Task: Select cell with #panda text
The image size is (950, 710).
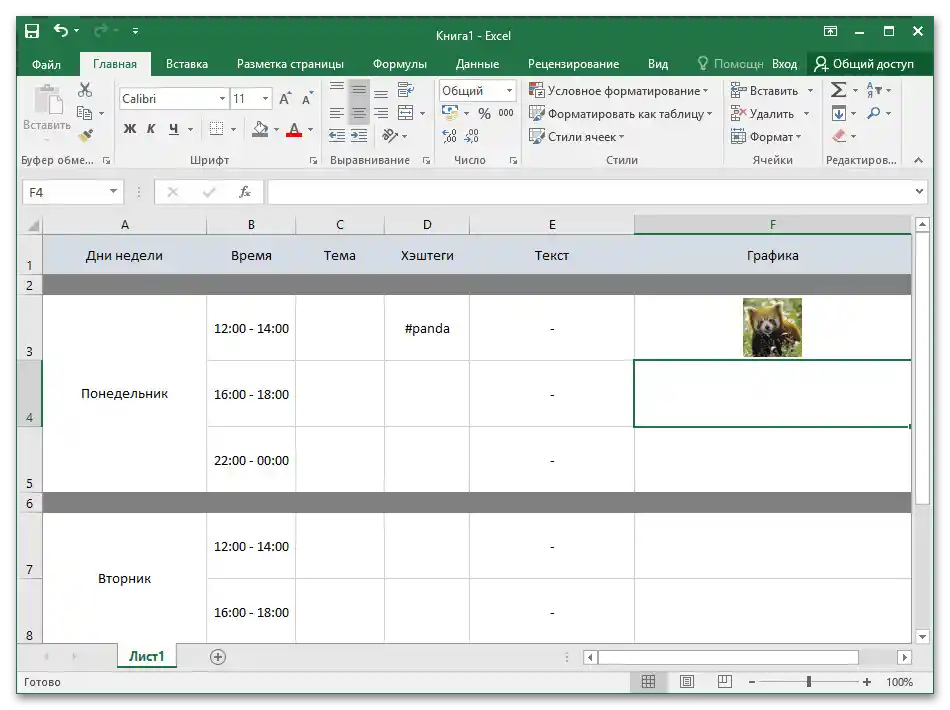Action: tap(427, 328)
